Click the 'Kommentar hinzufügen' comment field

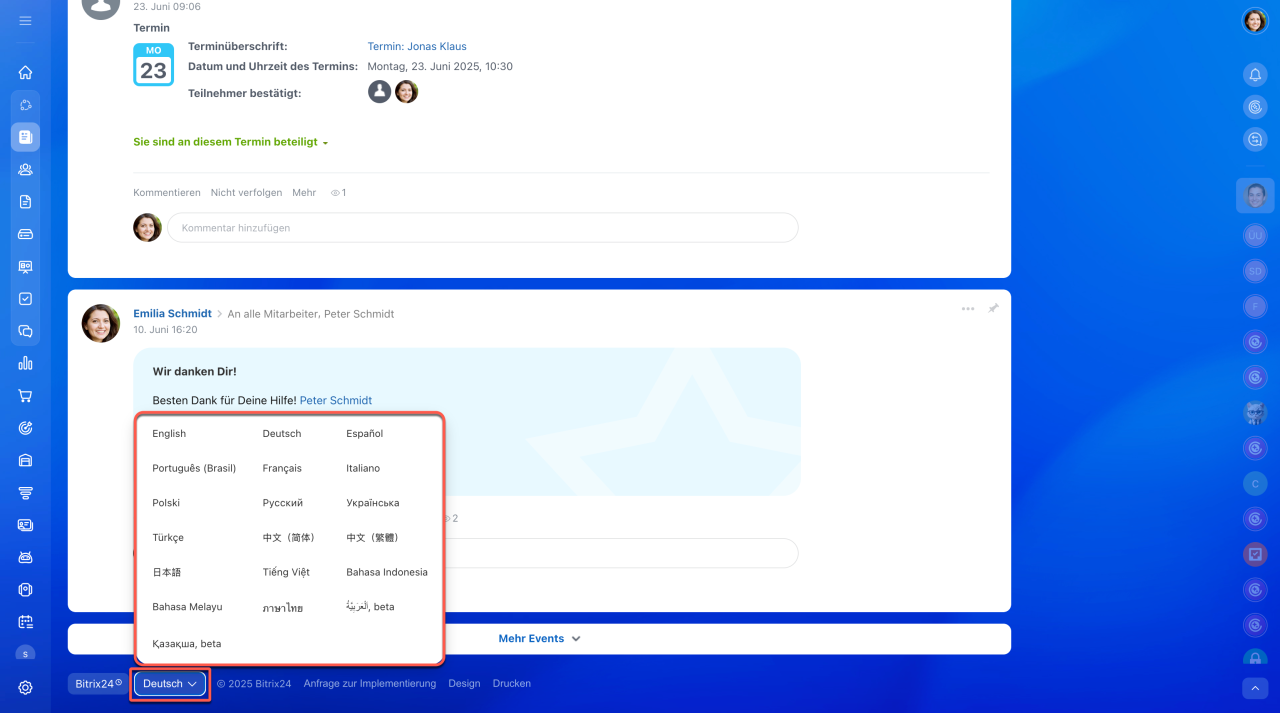click(482, 228)
